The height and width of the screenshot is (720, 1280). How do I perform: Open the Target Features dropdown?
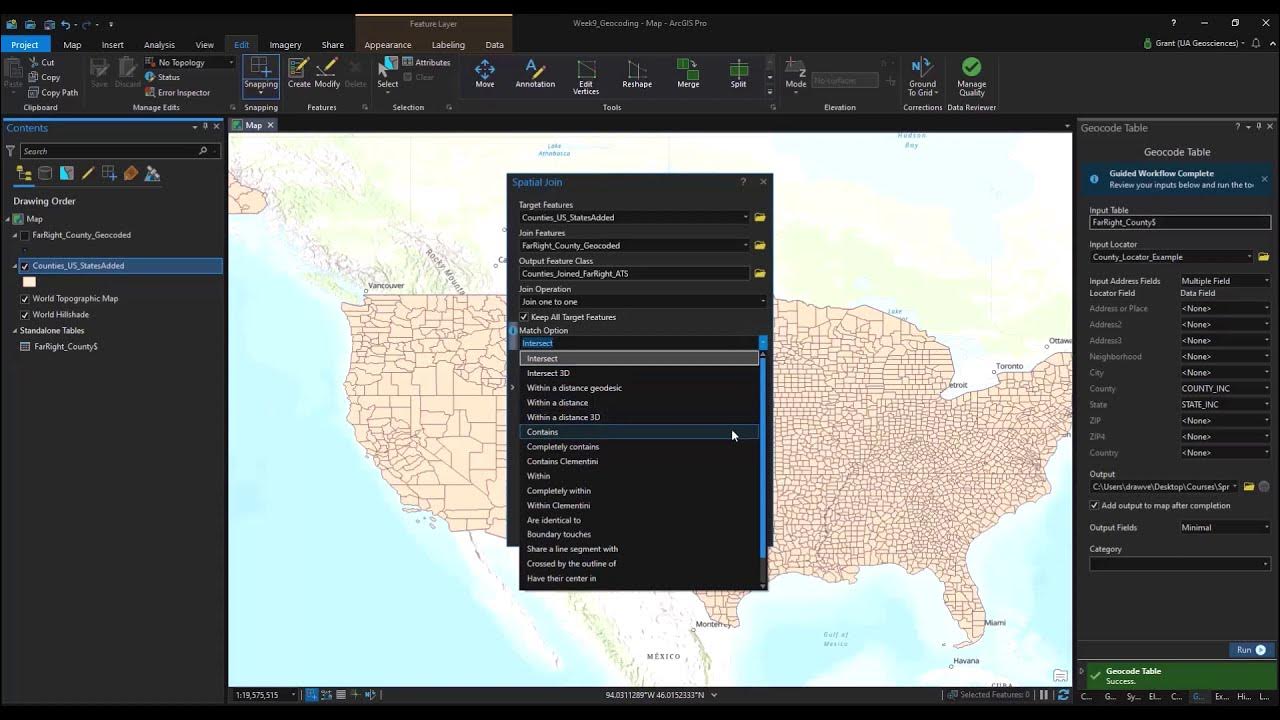coord(745,217)
